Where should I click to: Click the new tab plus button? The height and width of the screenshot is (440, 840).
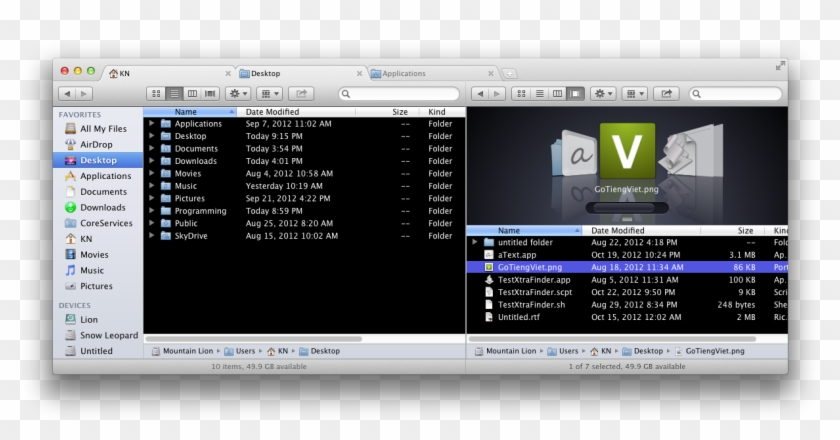coord(510,73)
